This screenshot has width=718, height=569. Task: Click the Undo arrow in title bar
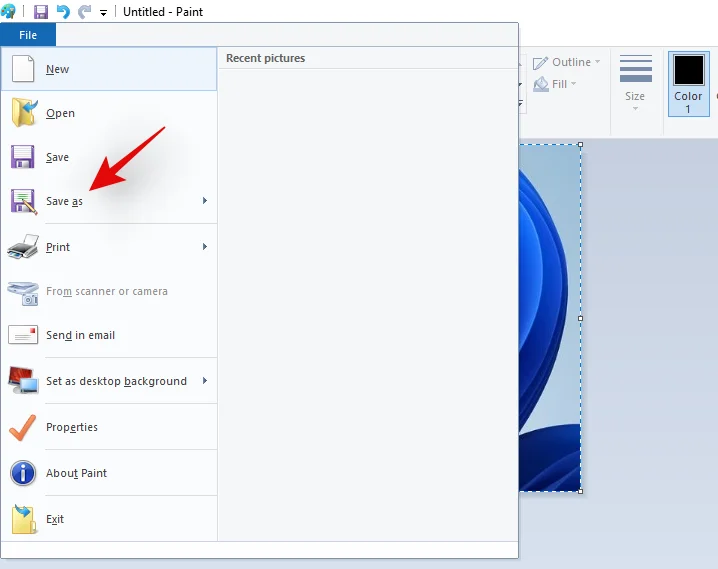click(63, 12)
